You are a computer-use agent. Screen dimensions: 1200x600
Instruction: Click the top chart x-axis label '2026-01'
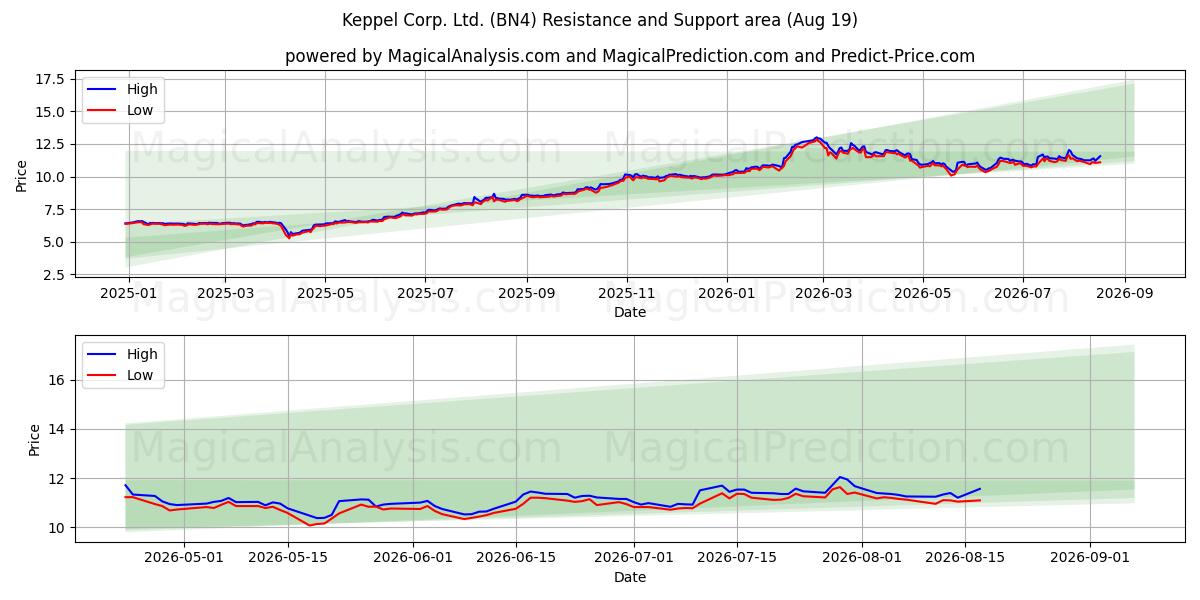point(727,295)
